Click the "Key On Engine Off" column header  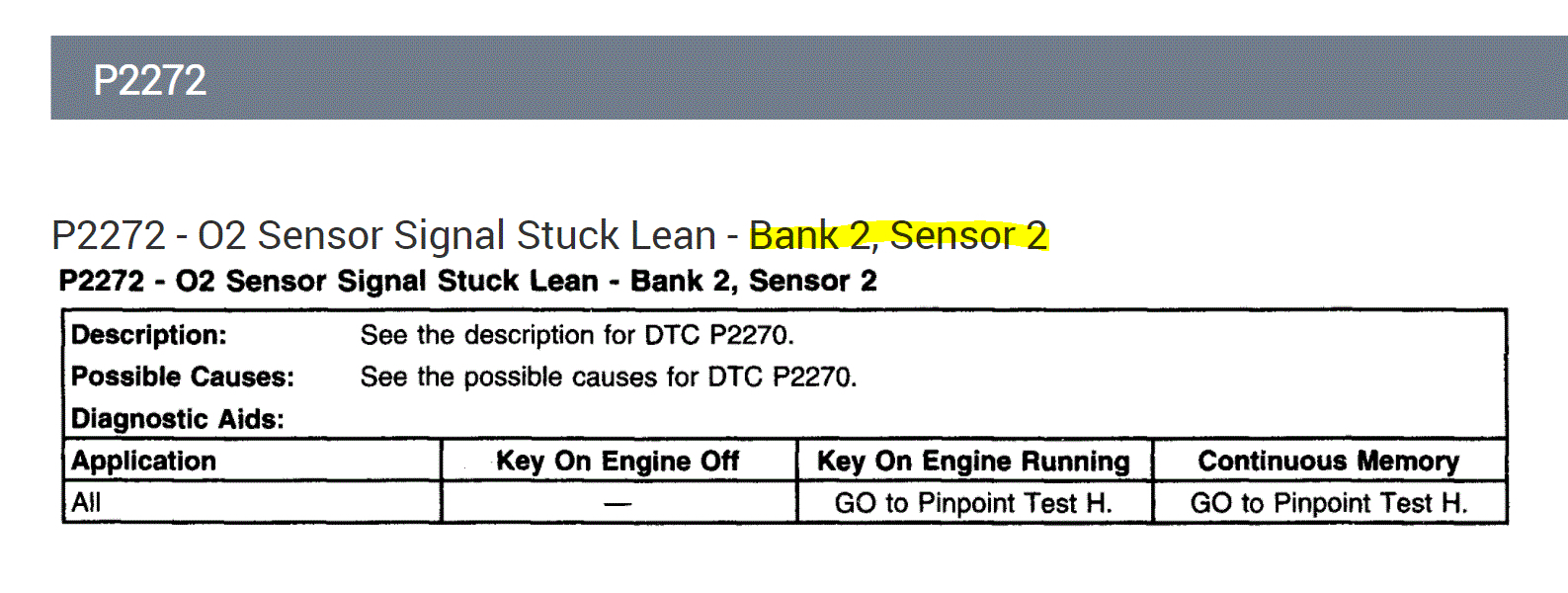(618, 461)
